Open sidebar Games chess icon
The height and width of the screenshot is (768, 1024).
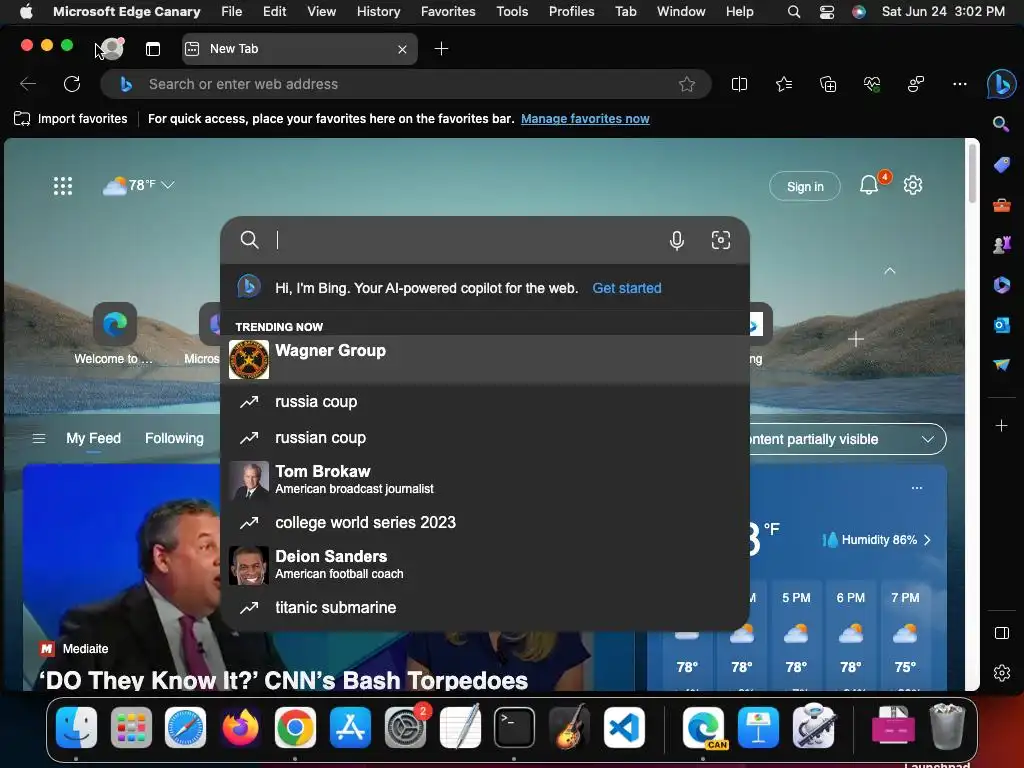click(x=1001, y=245)
